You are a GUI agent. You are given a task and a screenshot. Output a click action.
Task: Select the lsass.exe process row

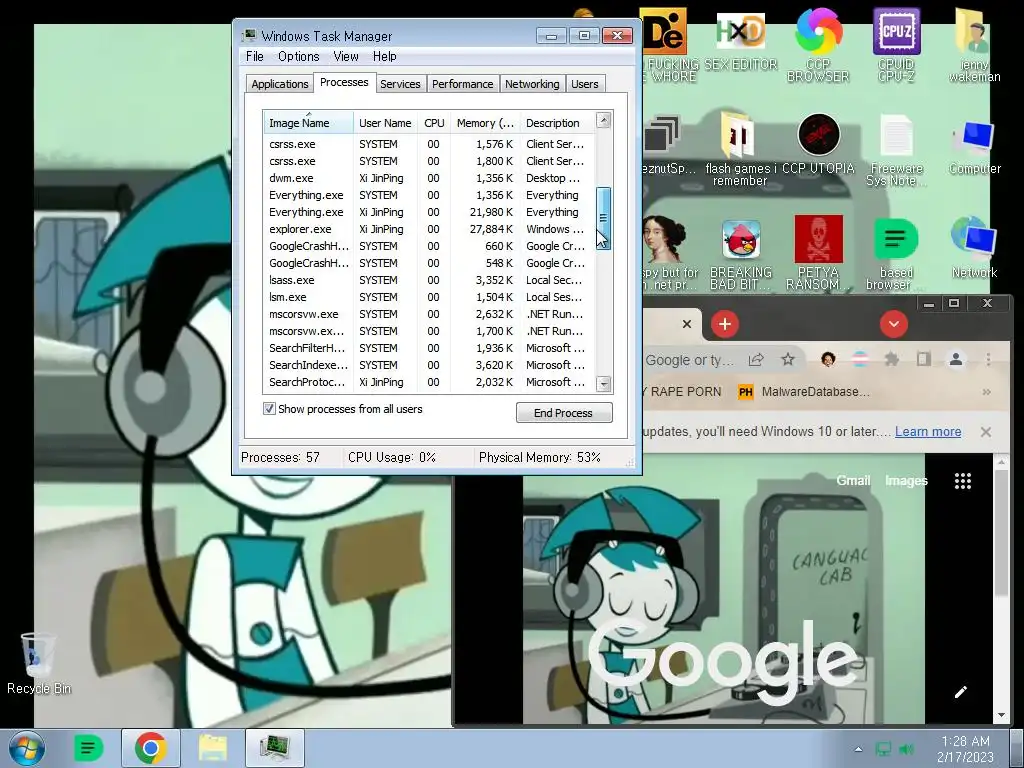pyautogui.click(x=429, y=280)
